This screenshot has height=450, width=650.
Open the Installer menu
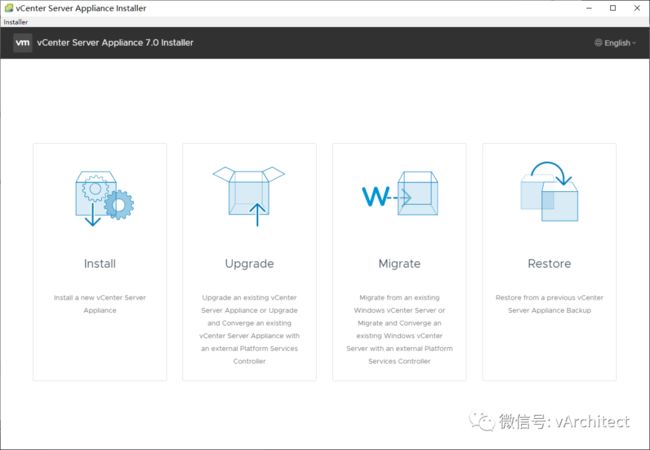pyautogui.click(x=16, y=22)
